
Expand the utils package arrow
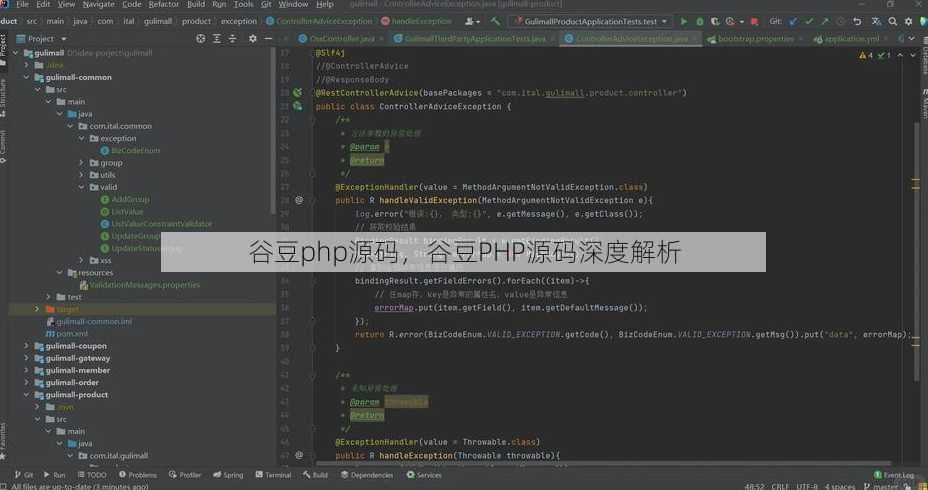click(x=82, y=175)
